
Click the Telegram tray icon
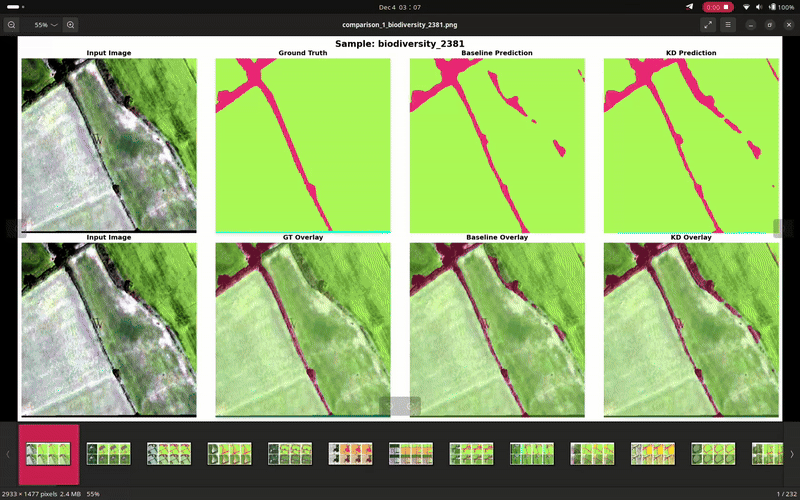tap(689, 7)
